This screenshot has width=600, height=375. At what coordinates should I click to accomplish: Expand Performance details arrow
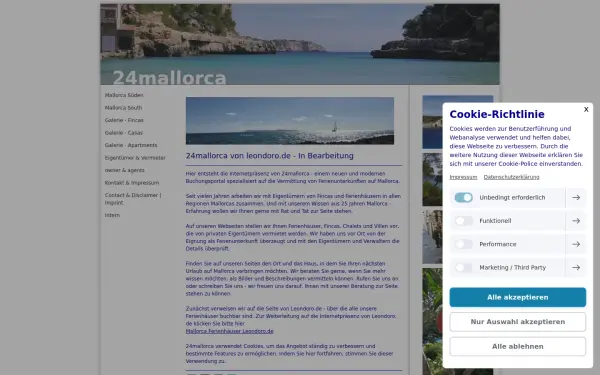[x=576, y=244]
